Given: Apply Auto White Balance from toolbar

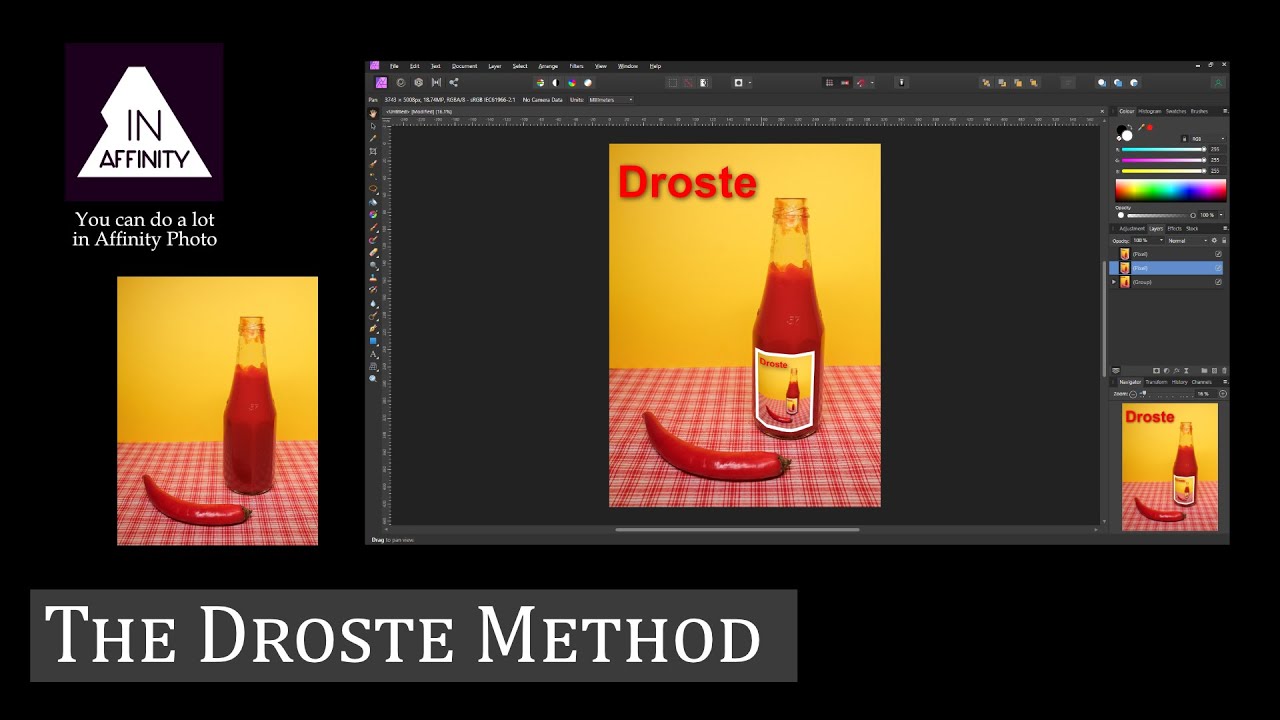Looking at the screenshot, I should (x=587, y=83).
